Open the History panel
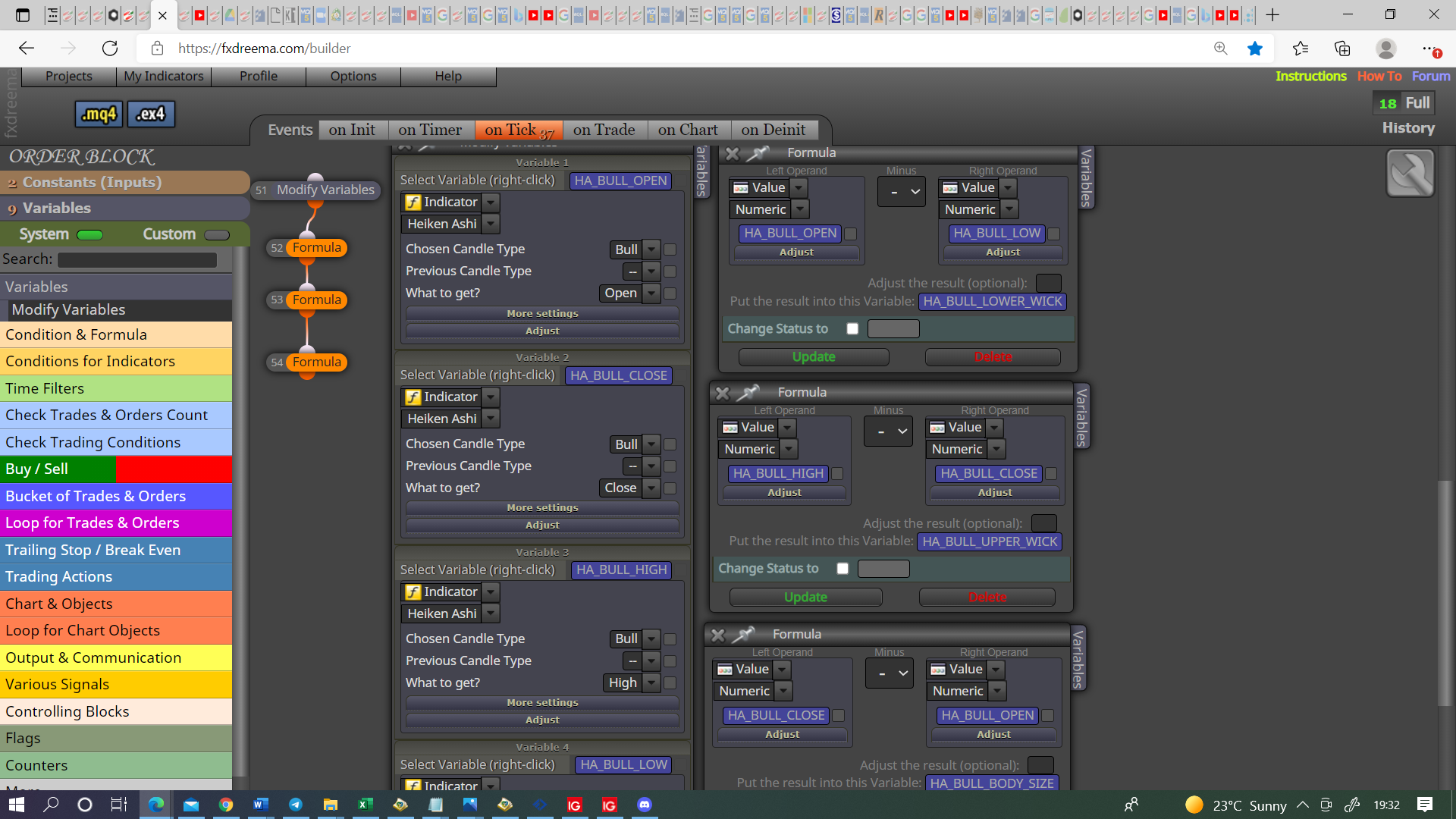The height and width of the screenshot is (819, 1456). pos(1408,128)
